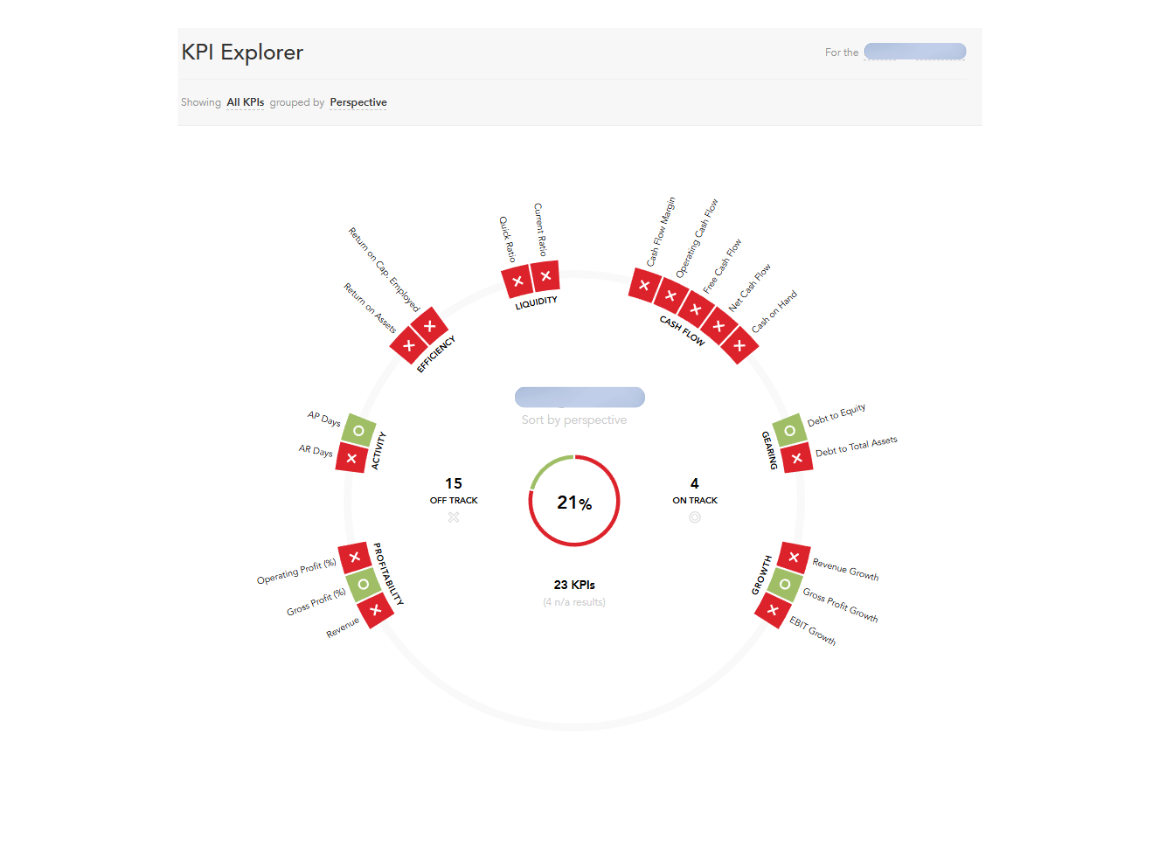
Task: Click the Sort by perspective link
Action: point(574,420)
